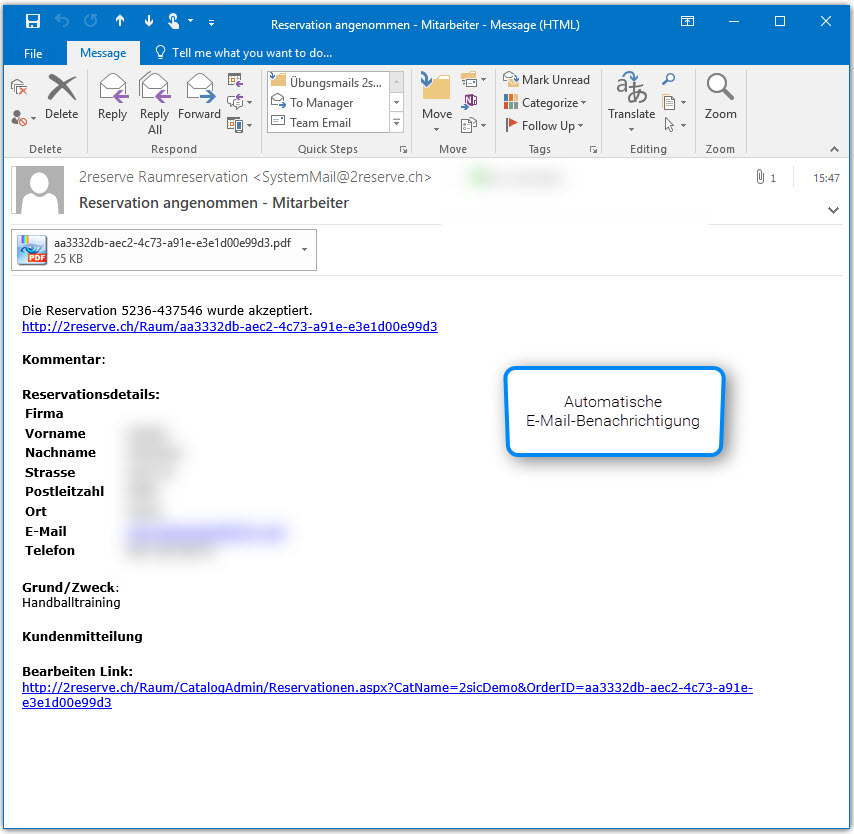The width and height of the screenshot is (854, 834).
Task: Start a search with the Find magnifier
Action: pyautogui.click(x=667, y=78)
